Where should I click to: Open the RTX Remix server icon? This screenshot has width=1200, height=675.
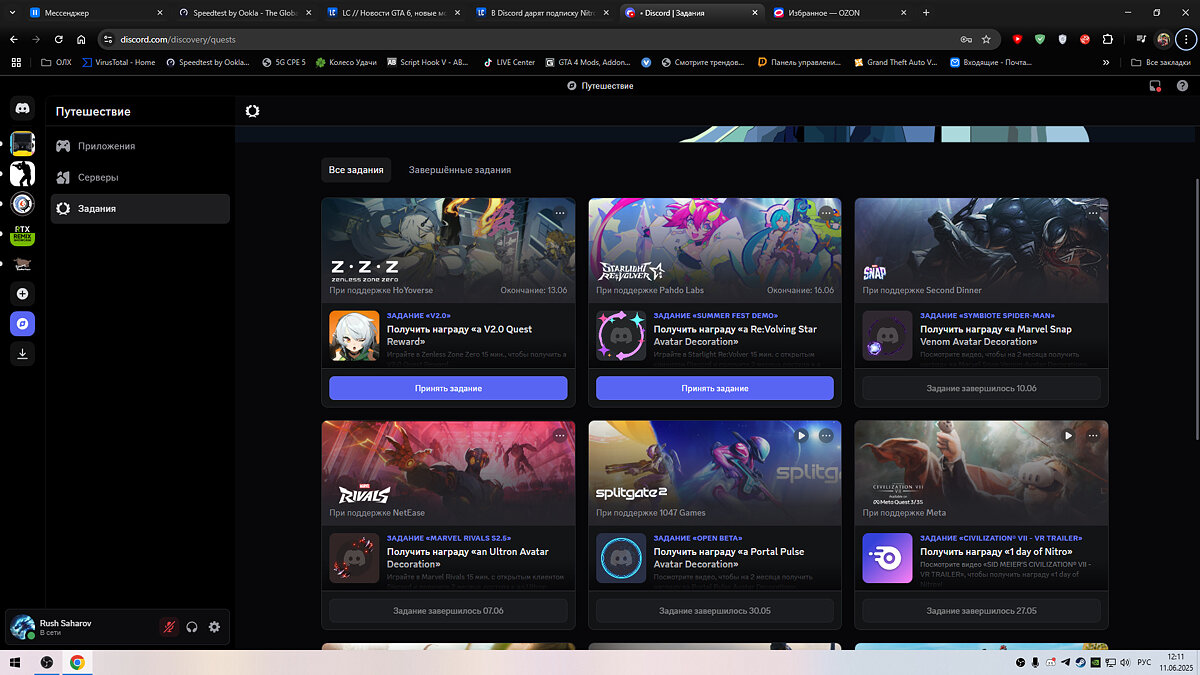pyautogui.click(x=22, y=235)
